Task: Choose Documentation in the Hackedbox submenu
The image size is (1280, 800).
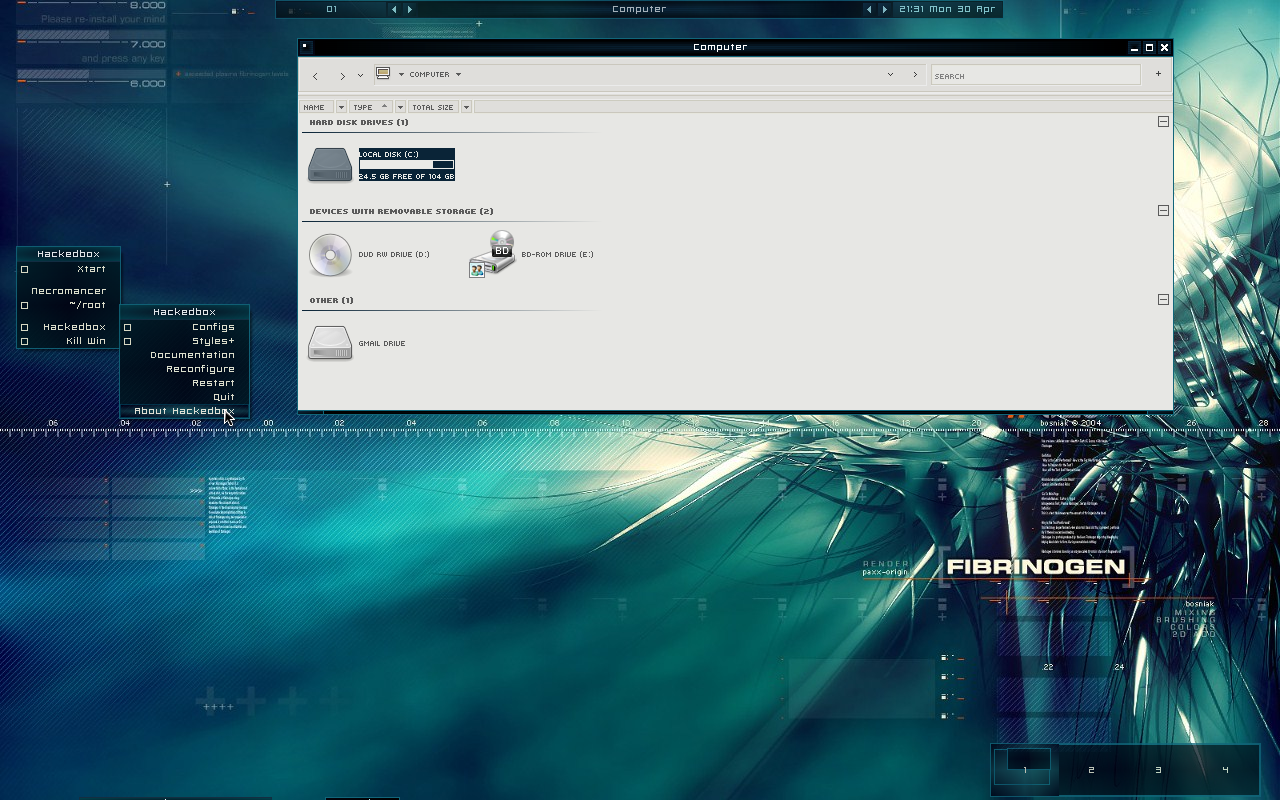Action: coord(184,355)
